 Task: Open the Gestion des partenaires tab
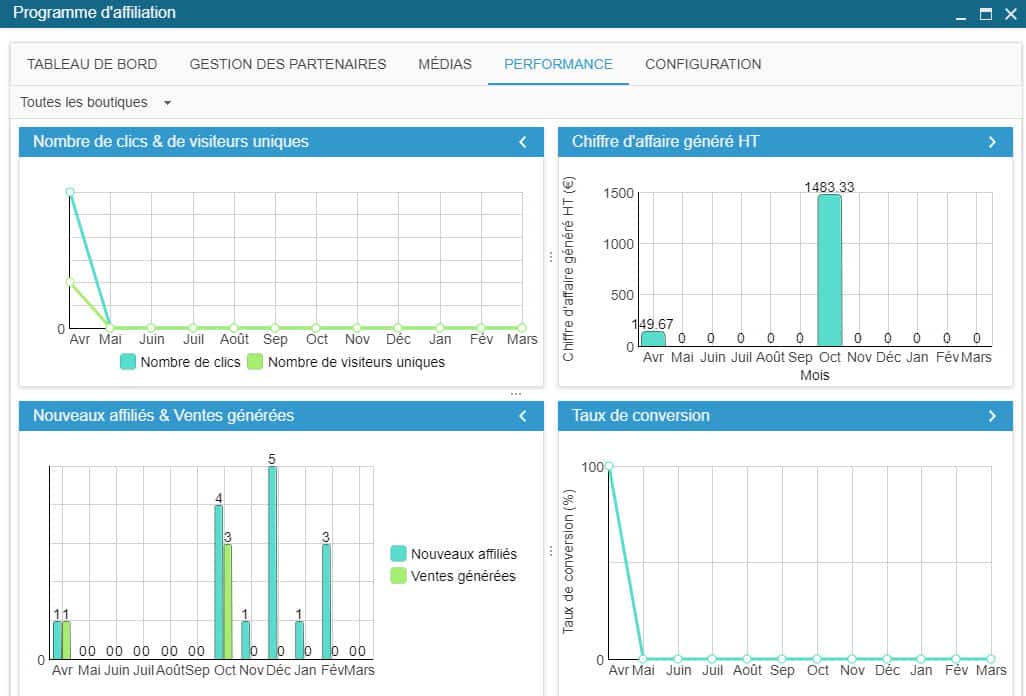288,64
